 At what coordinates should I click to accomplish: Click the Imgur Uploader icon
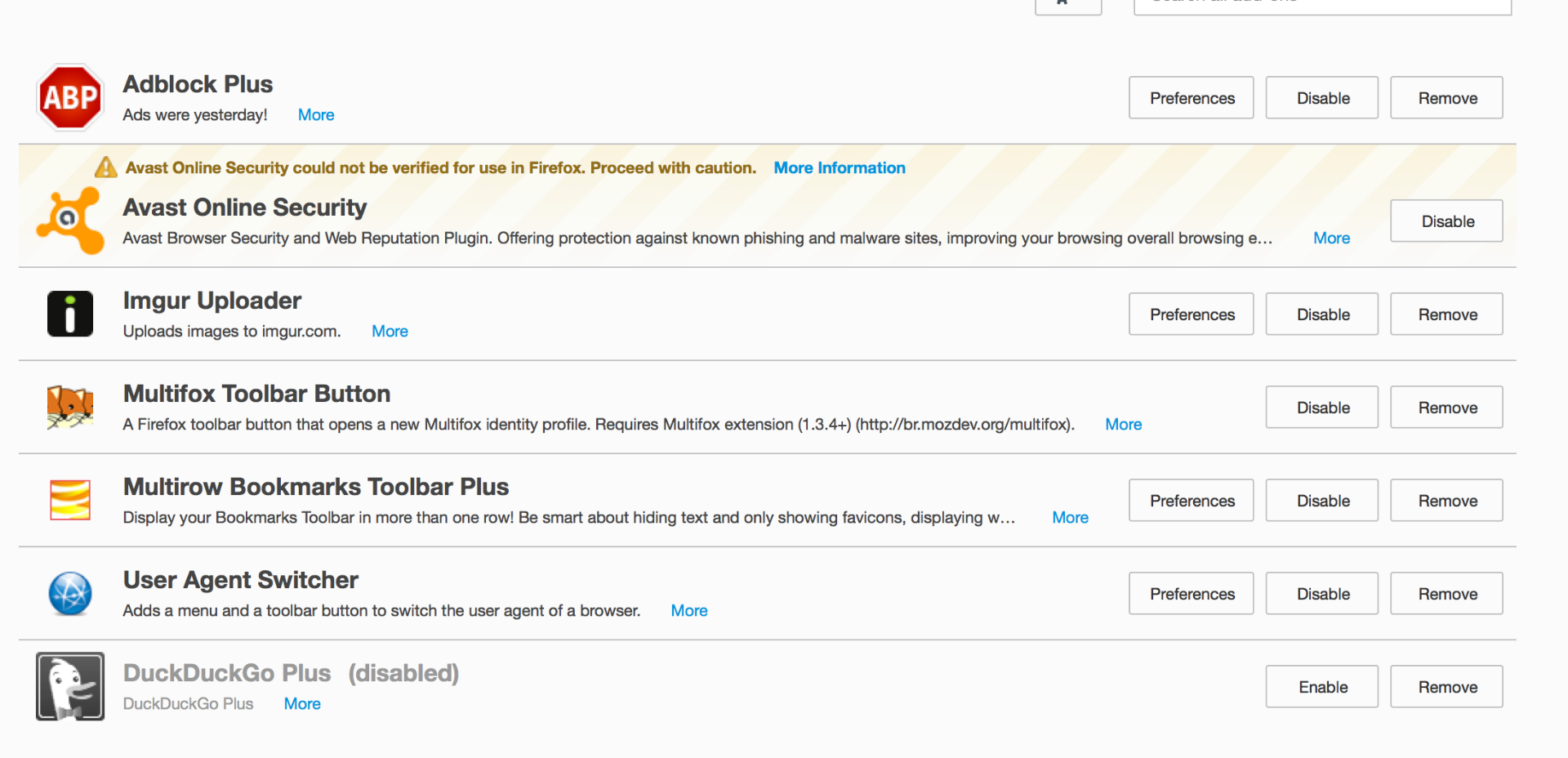(70, 314)
